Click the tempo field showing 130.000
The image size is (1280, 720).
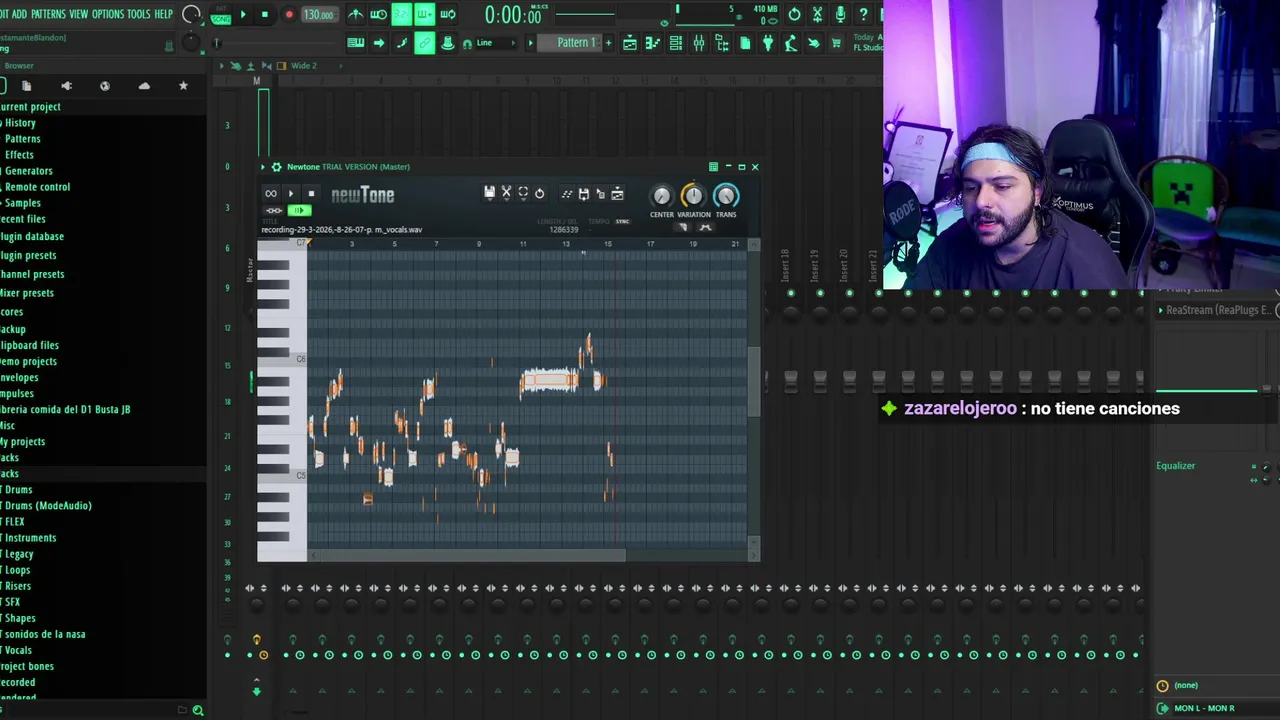pyautogui.click(x=319, y=15)
